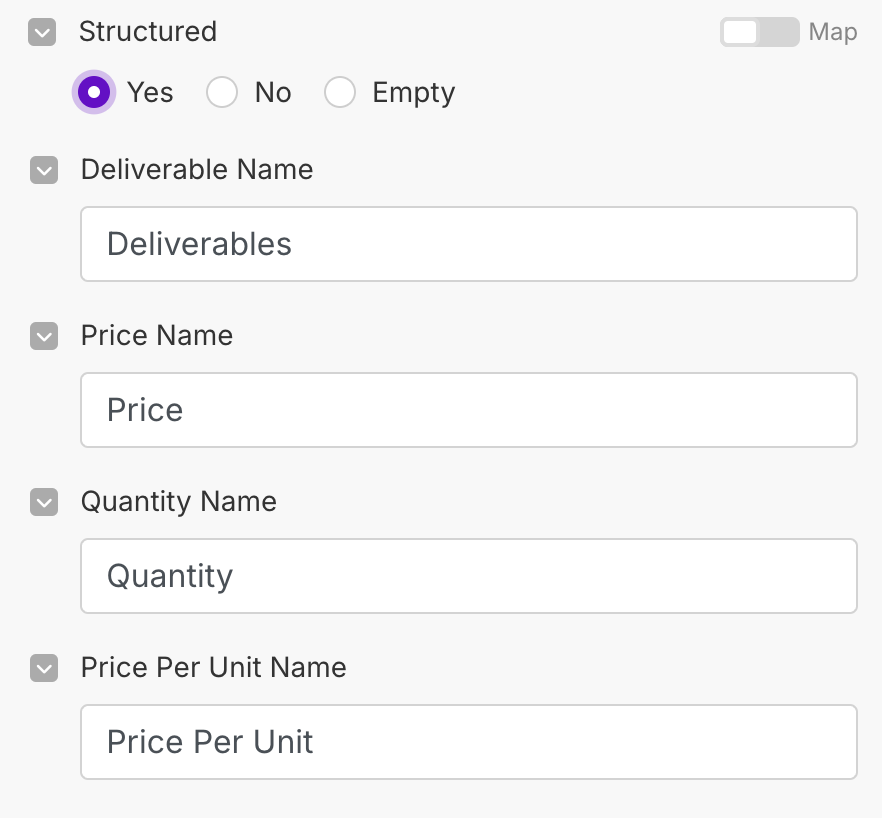Select the No radio option
The width and height of the screenshot is (882, 818).
[222, 92]
